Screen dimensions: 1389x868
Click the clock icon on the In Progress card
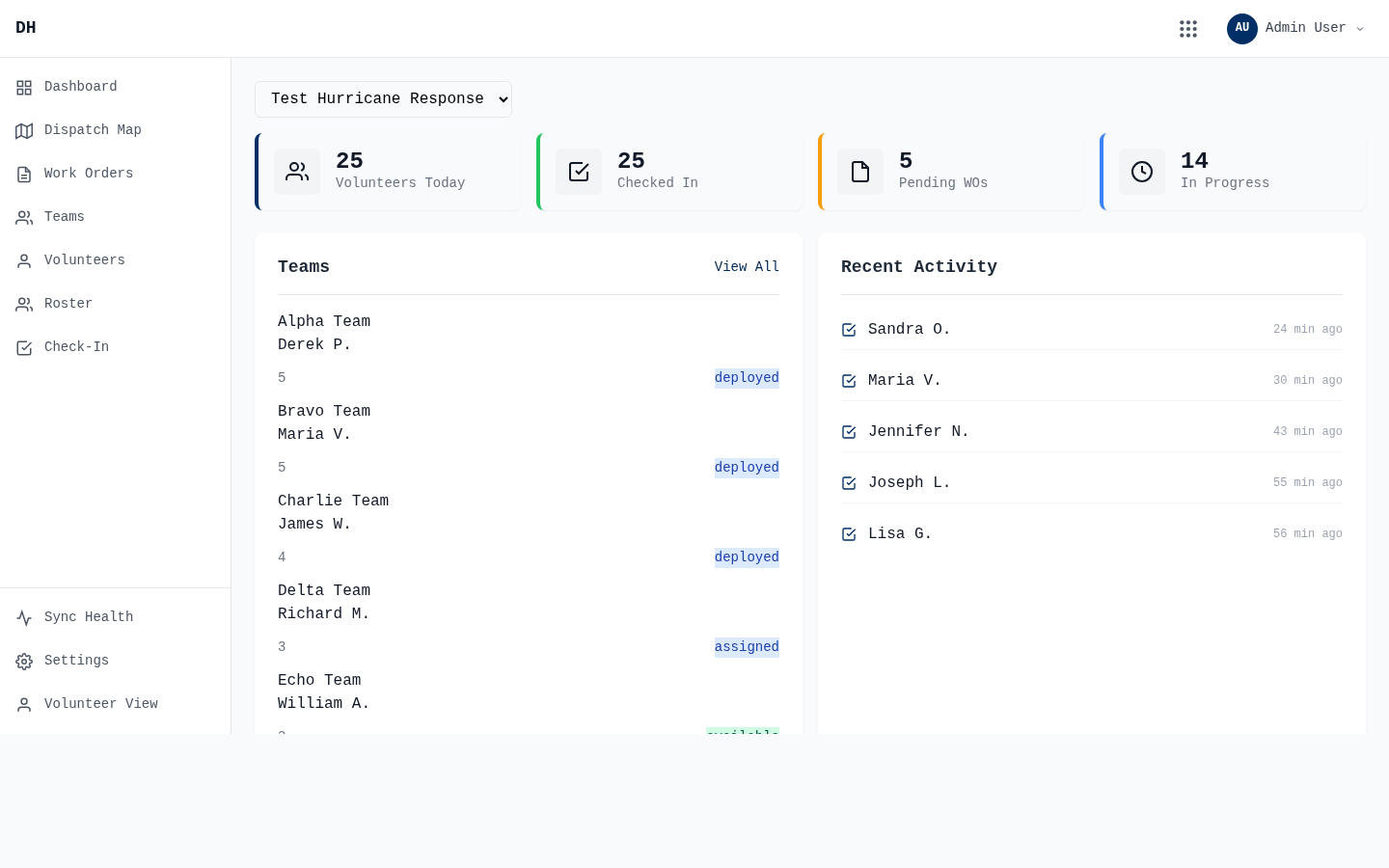pos(1142,172)
